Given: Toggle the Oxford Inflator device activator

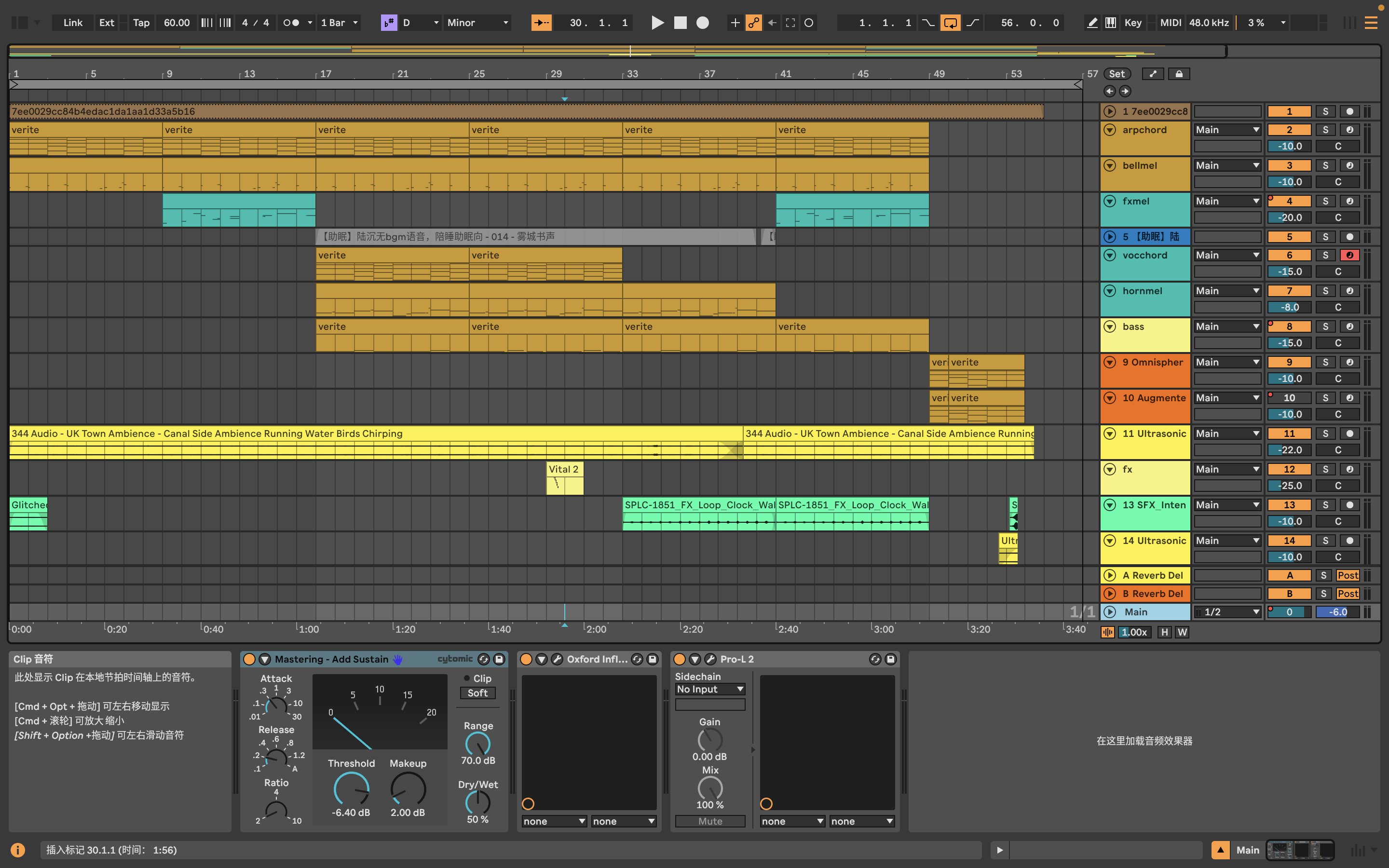Looking at the screenshot, I should pos(526,659).
